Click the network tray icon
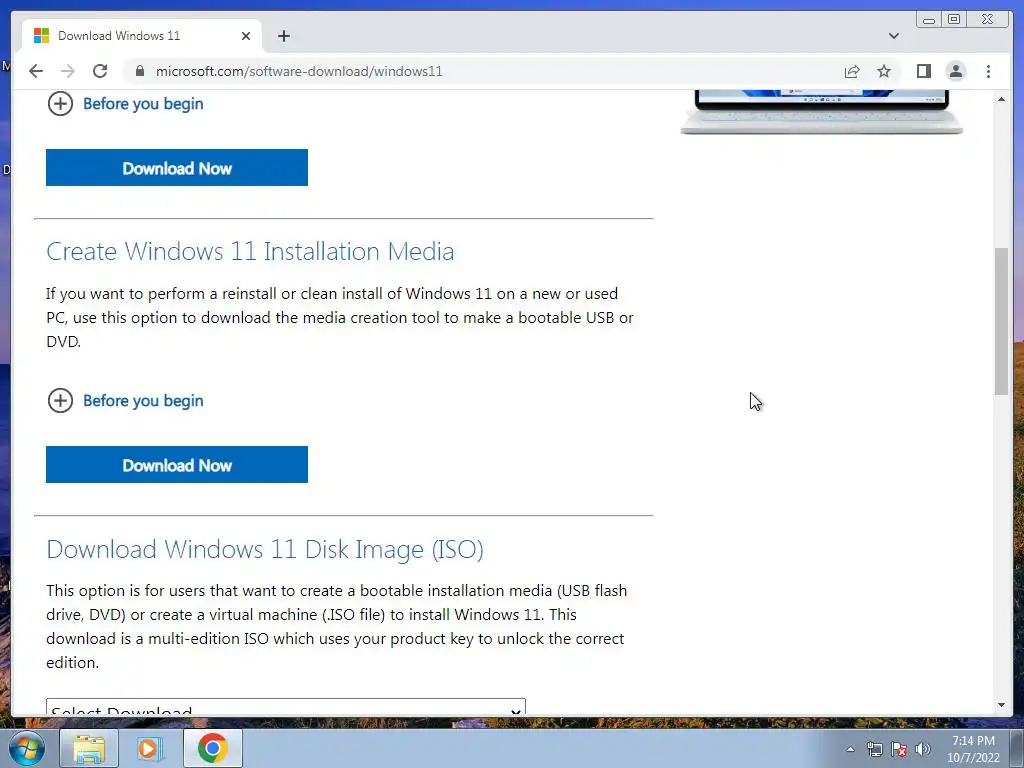The width and height of the screenshot is (1024, 768). [x=874, y=749]
